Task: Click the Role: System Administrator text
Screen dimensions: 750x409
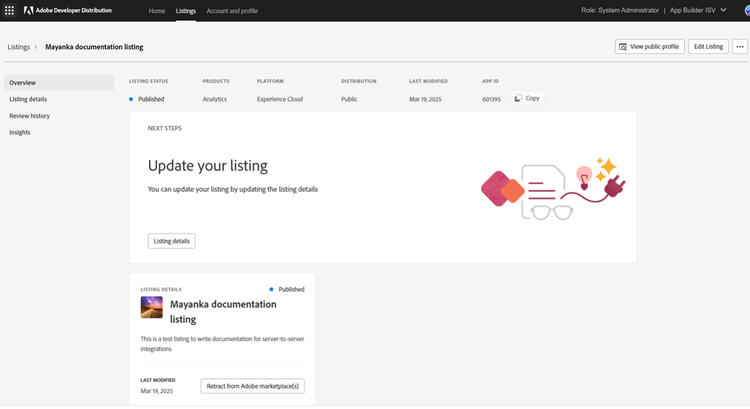Action: [620, 10]
